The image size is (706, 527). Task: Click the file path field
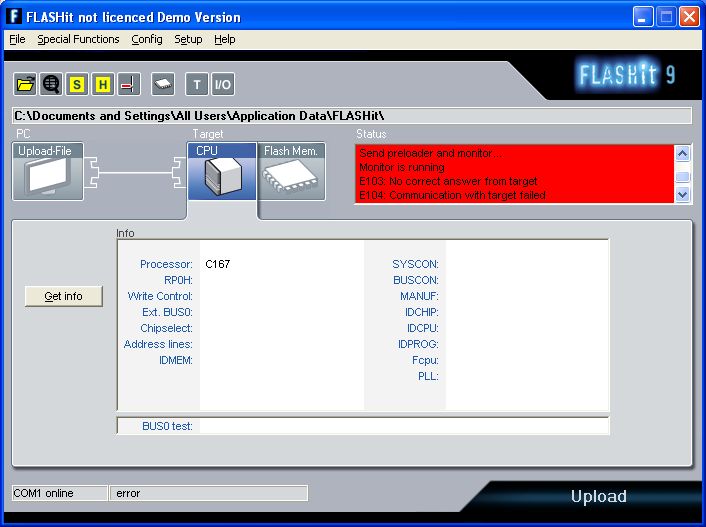[x=352, y=116]
